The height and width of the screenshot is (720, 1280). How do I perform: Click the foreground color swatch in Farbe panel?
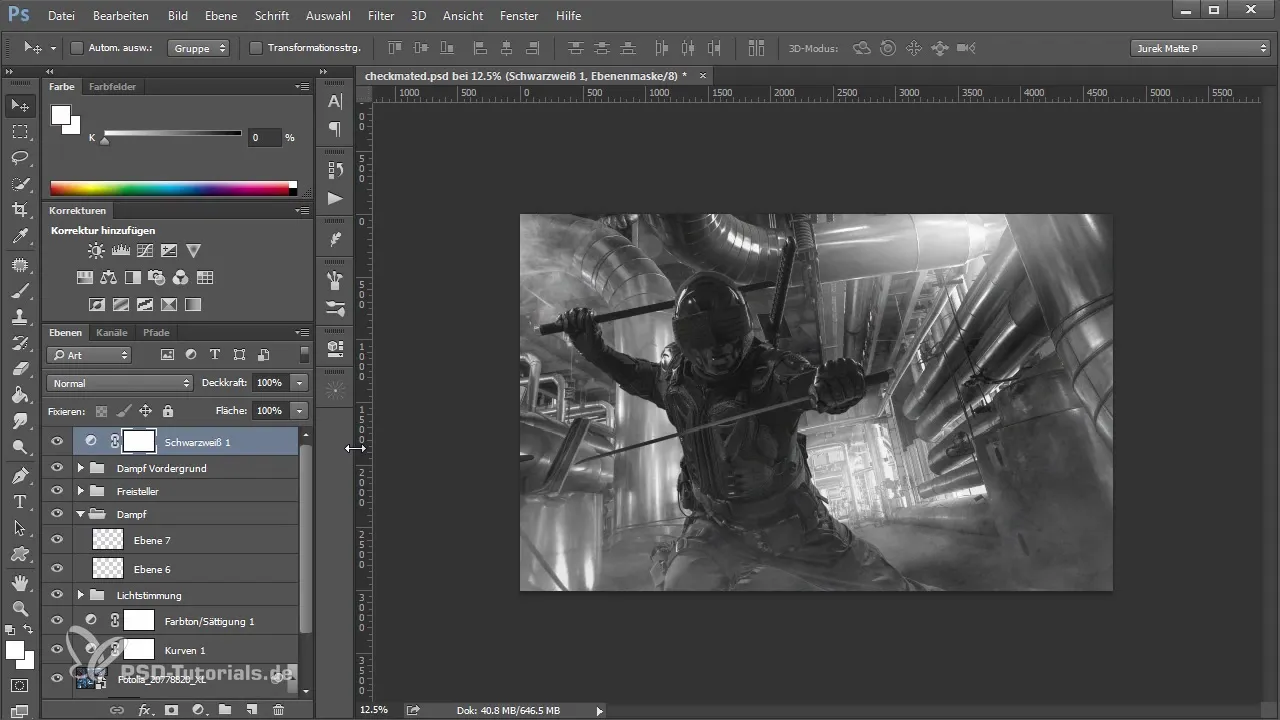click(x=61, y=114)
